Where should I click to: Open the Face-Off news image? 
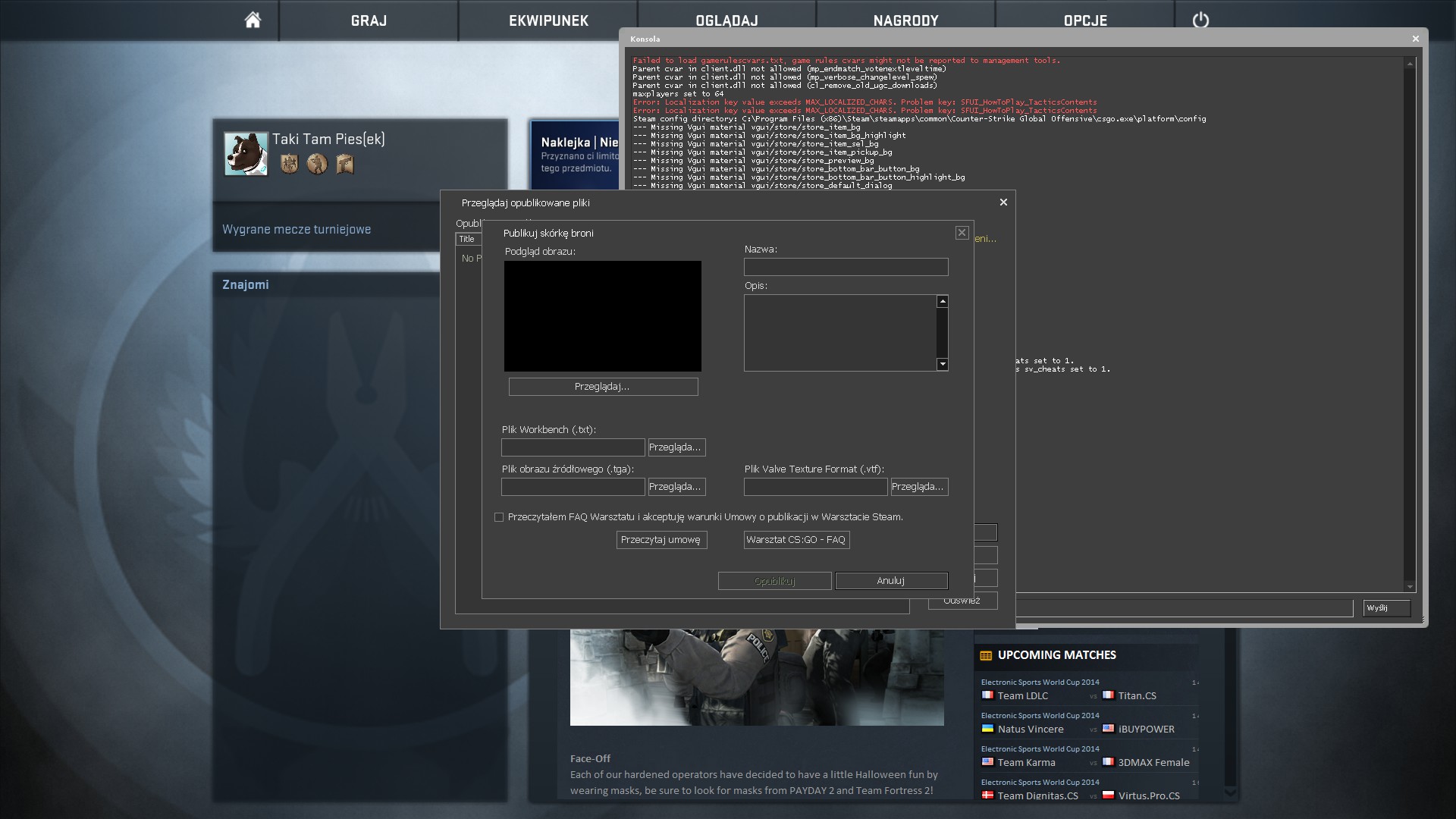coord(757,677)
